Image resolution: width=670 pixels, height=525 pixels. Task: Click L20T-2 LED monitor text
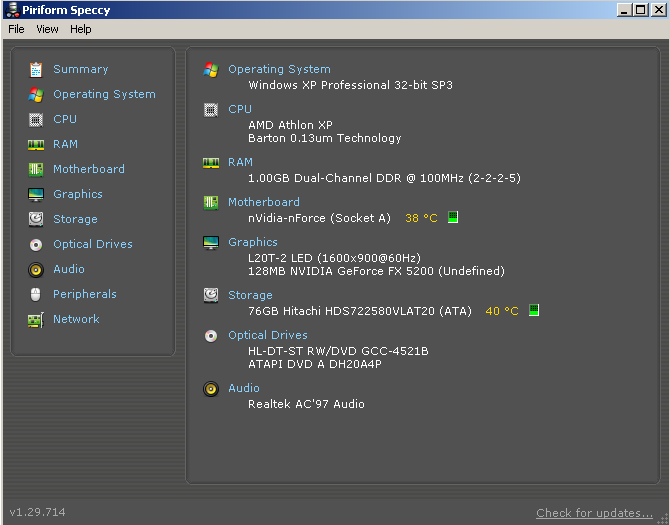click(335, 258)
